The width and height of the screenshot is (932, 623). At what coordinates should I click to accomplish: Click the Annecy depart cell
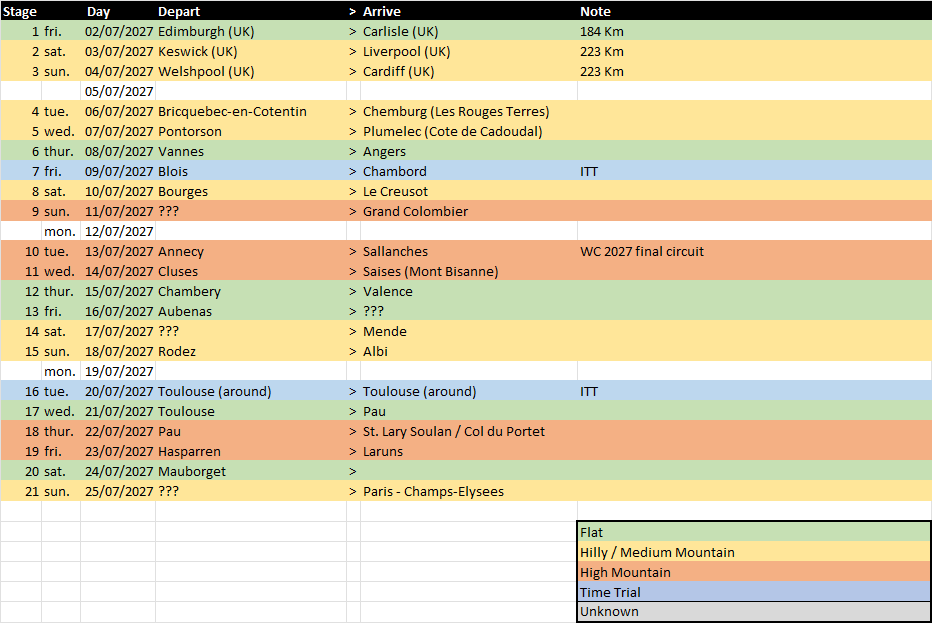pyautogui.click(x=251, y=251)
